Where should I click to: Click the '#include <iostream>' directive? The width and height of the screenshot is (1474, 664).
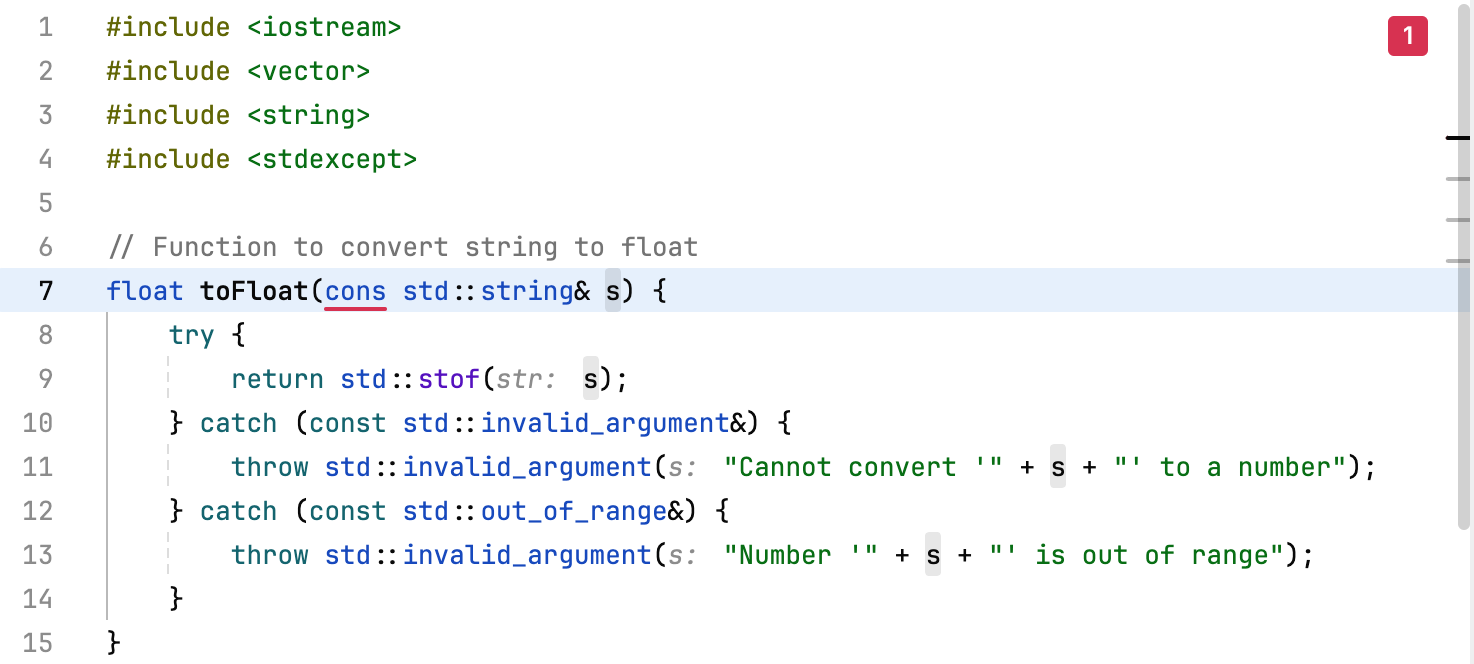(x=252, y=27)
